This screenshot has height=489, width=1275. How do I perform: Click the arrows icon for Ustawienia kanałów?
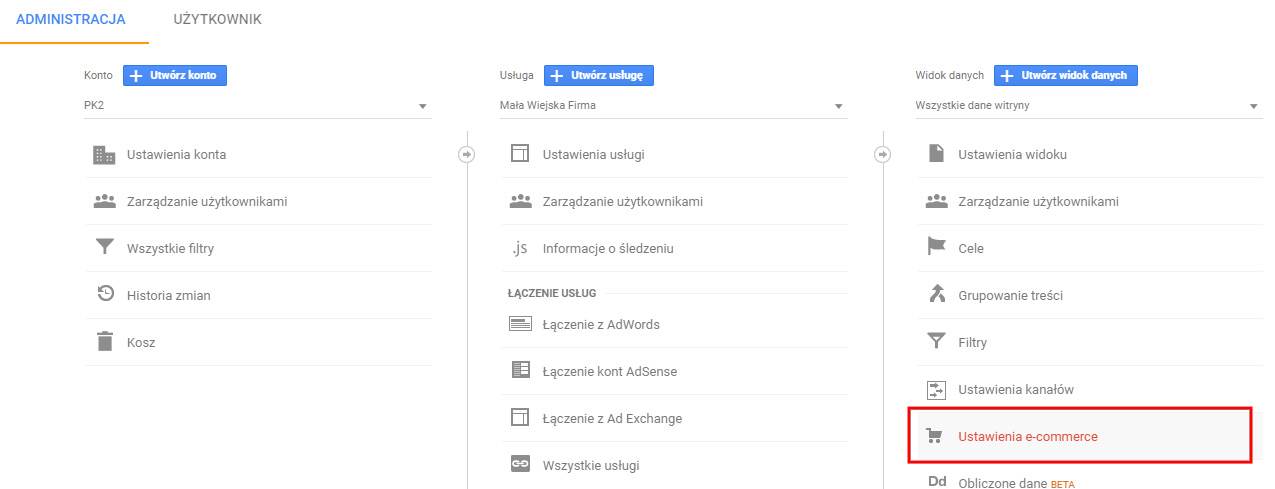936,389
